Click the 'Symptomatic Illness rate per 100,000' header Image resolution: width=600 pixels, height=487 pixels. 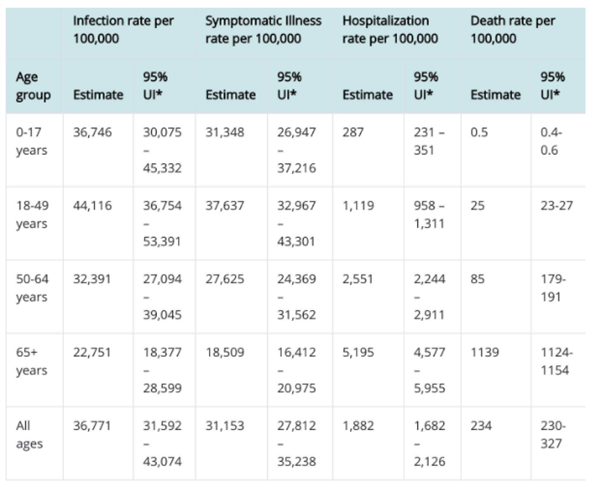pos(263,29)
